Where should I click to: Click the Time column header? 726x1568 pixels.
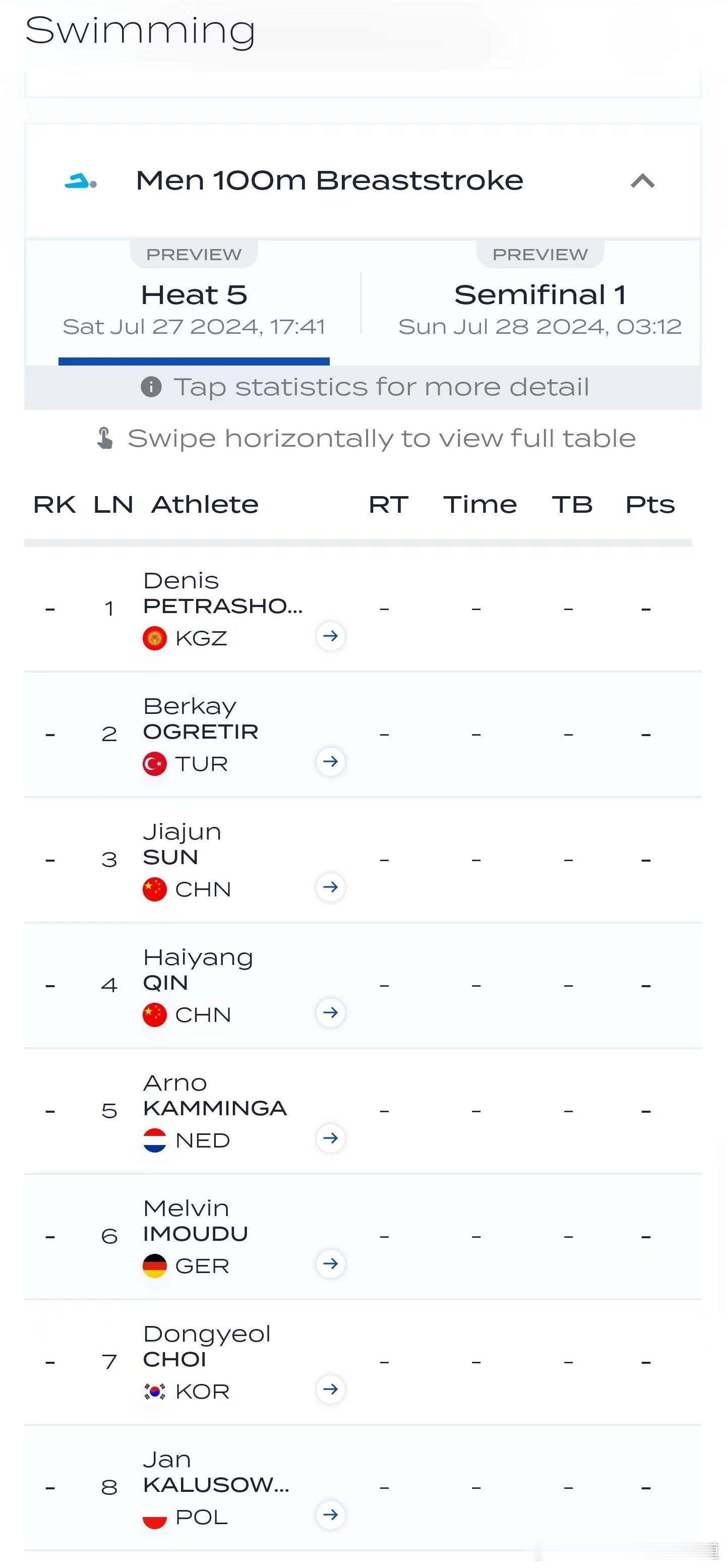[479, 505]
